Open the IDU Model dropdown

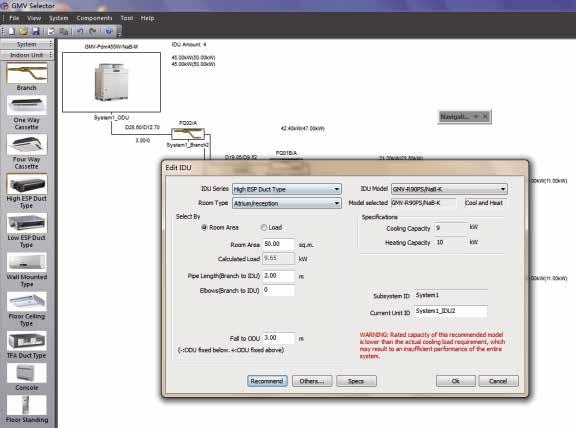(449, 189)
